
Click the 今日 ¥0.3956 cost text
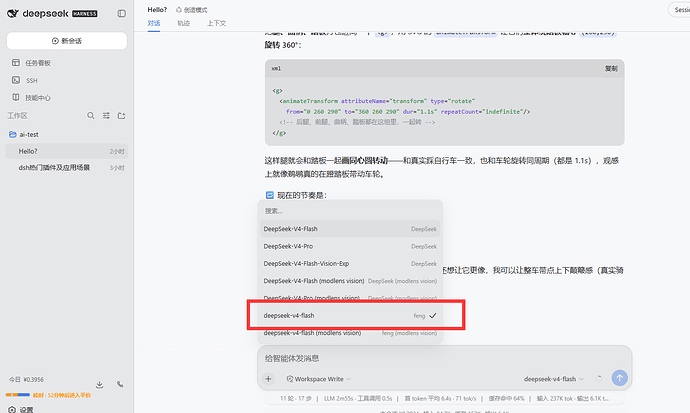[x=26, y=380]
